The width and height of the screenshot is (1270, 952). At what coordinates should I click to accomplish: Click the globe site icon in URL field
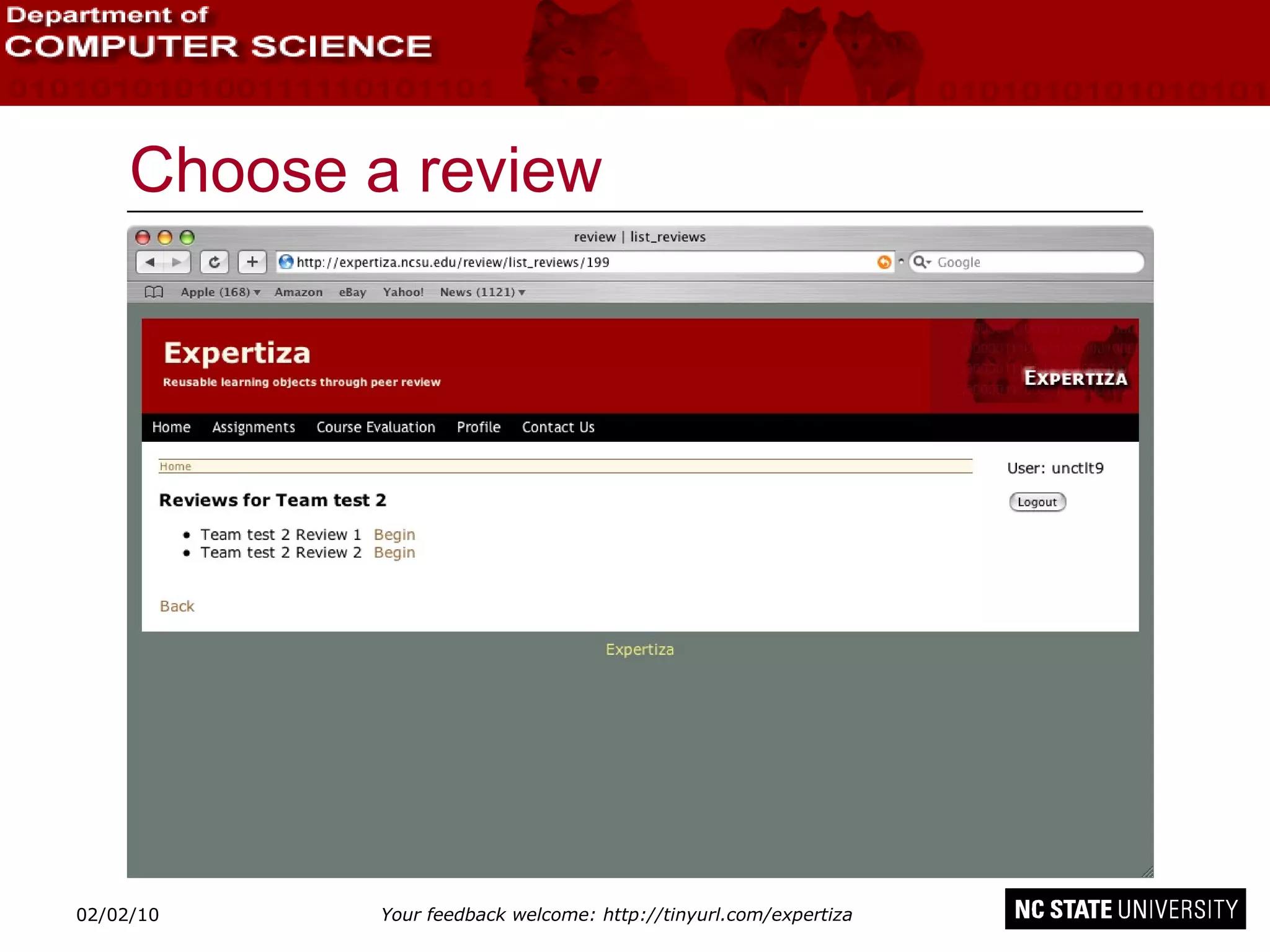(286, 262)
